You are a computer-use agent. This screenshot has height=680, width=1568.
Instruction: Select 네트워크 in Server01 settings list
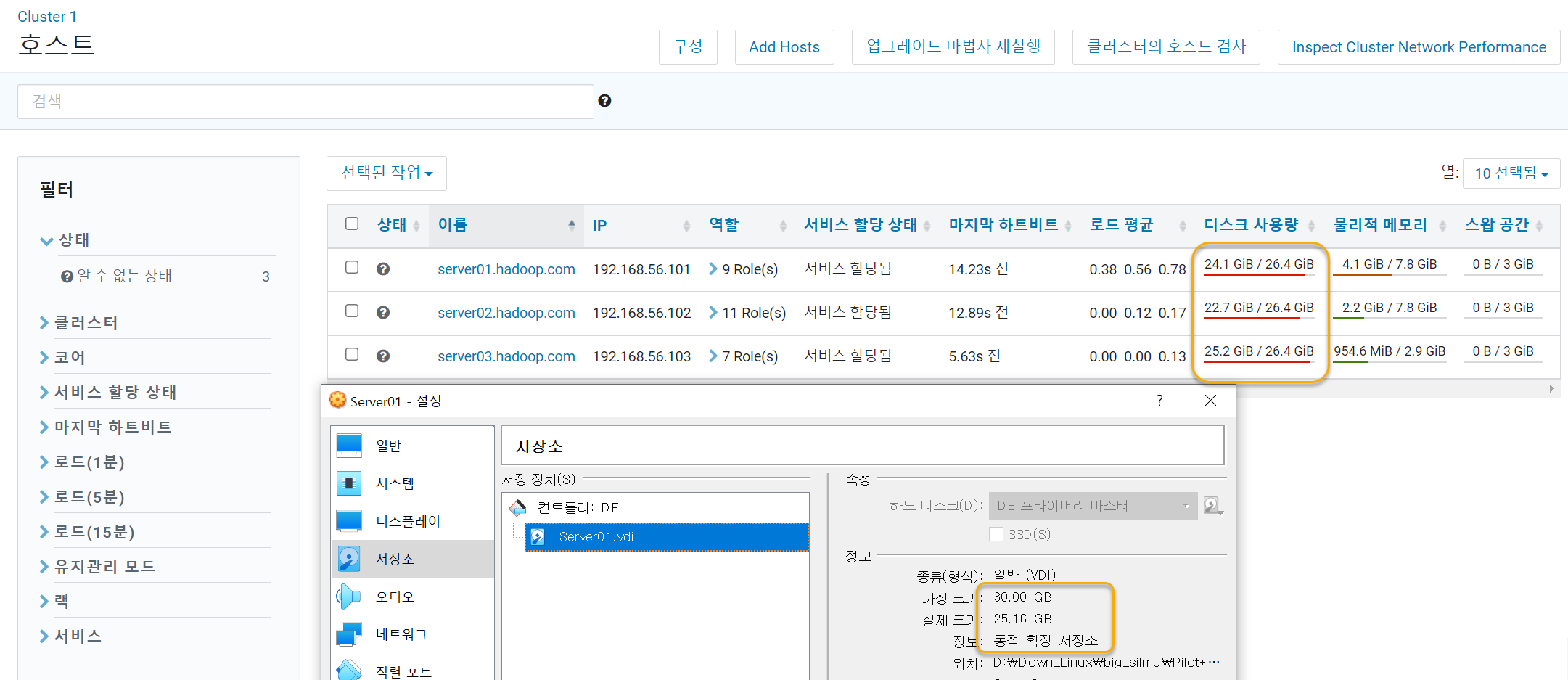pyautogui.click(x=412, y=634)
